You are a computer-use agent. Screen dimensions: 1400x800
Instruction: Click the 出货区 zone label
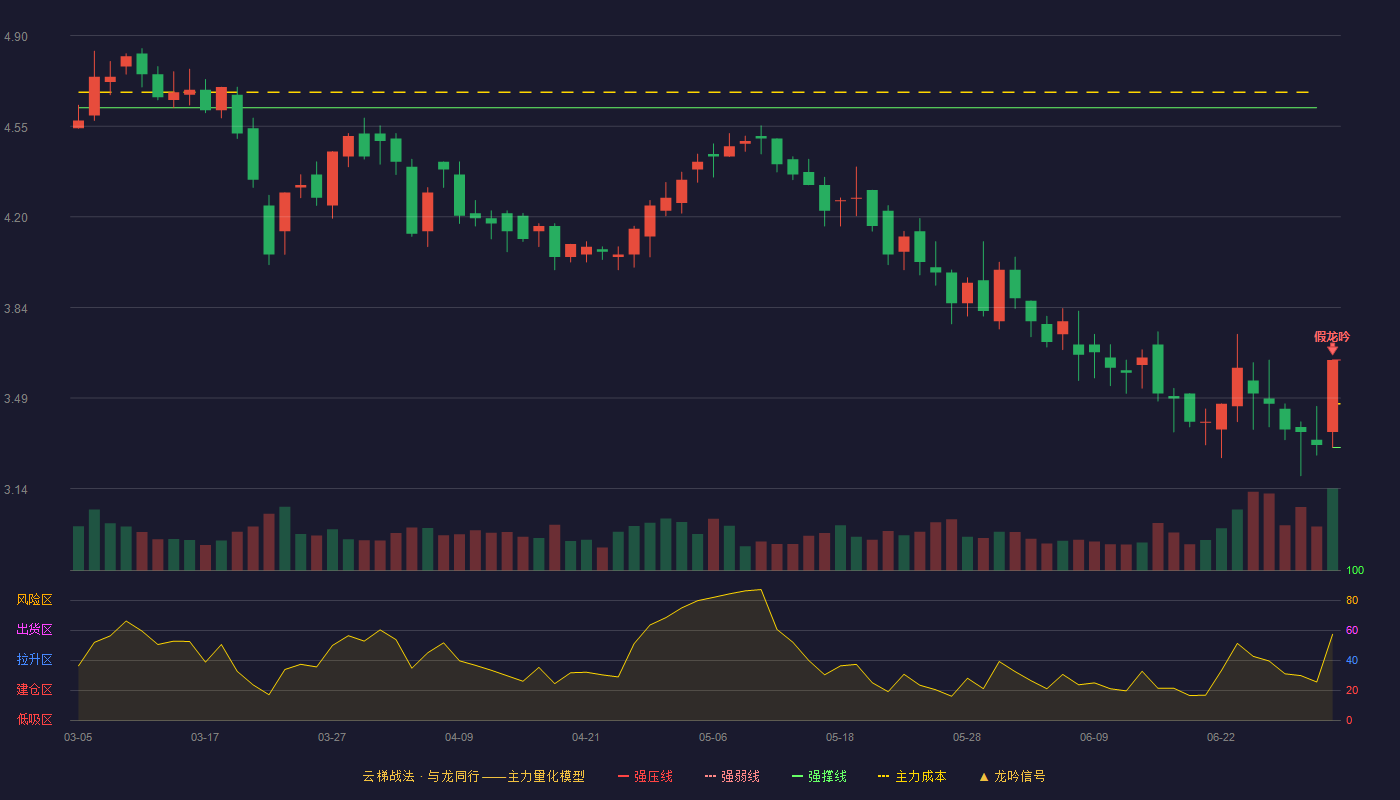[x=34, y=630]
